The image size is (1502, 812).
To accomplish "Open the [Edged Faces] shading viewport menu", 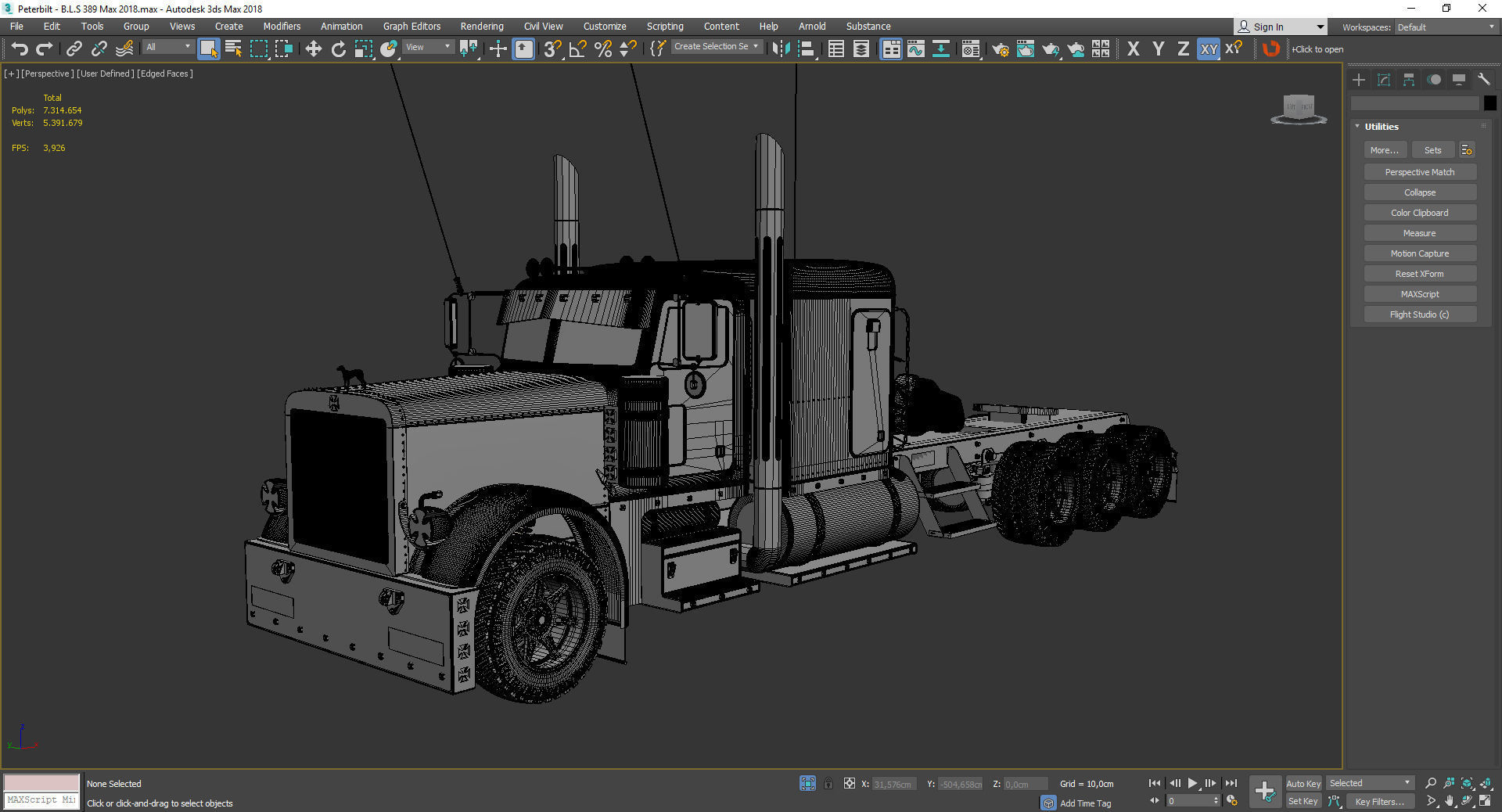I will 165,74.
